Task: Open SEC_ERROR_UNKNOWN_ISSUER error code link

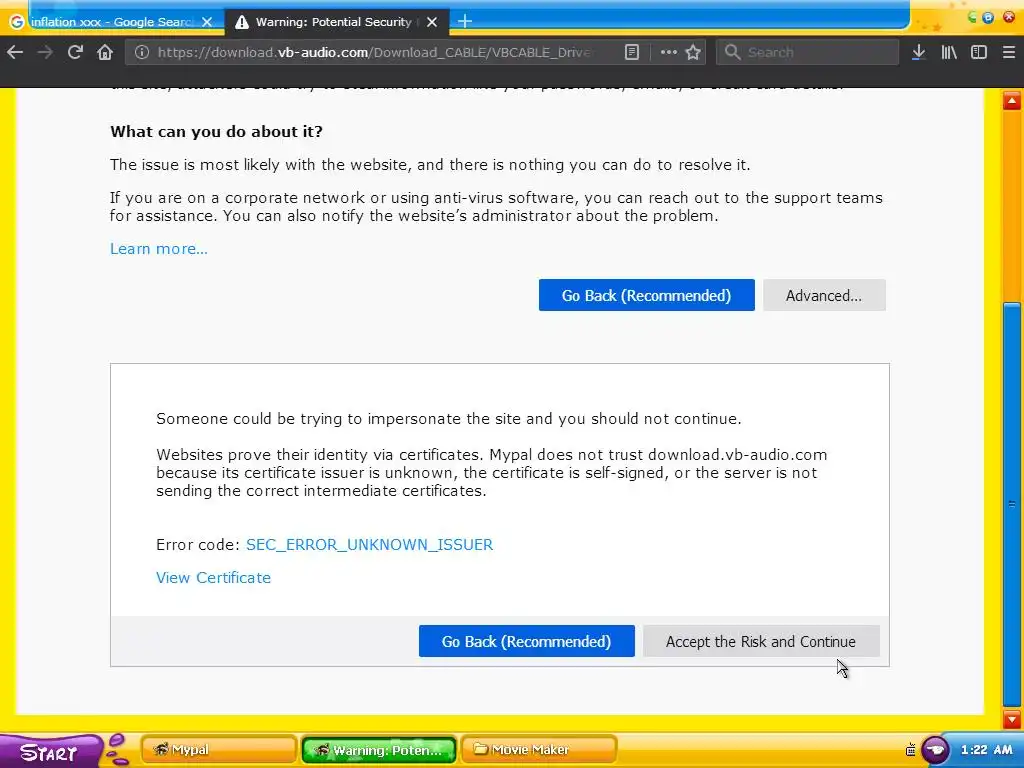Action: (x=369, y=545)
